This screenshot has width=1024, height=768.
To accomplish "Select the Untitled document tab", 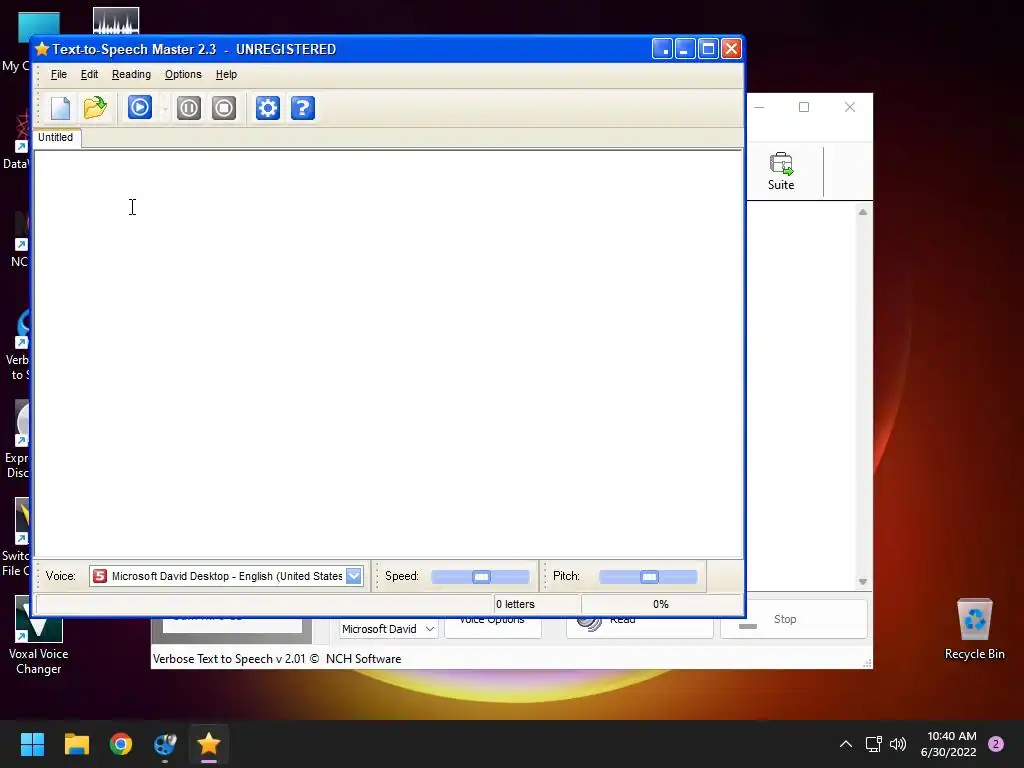I will pyautogui.click(x=56, y=138).
